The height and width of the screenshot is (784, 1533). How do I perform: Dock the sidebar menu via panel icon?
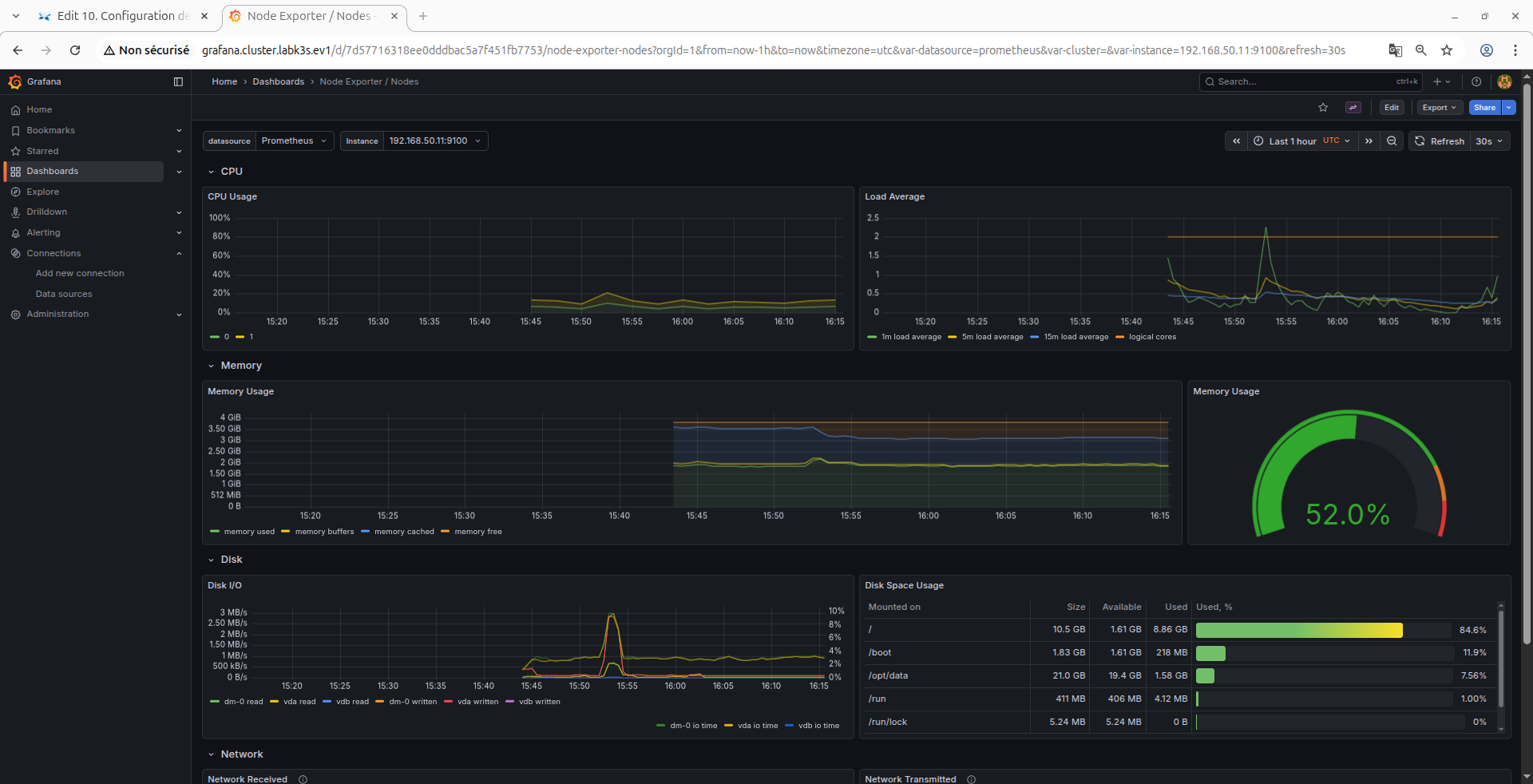click(178, 81)
